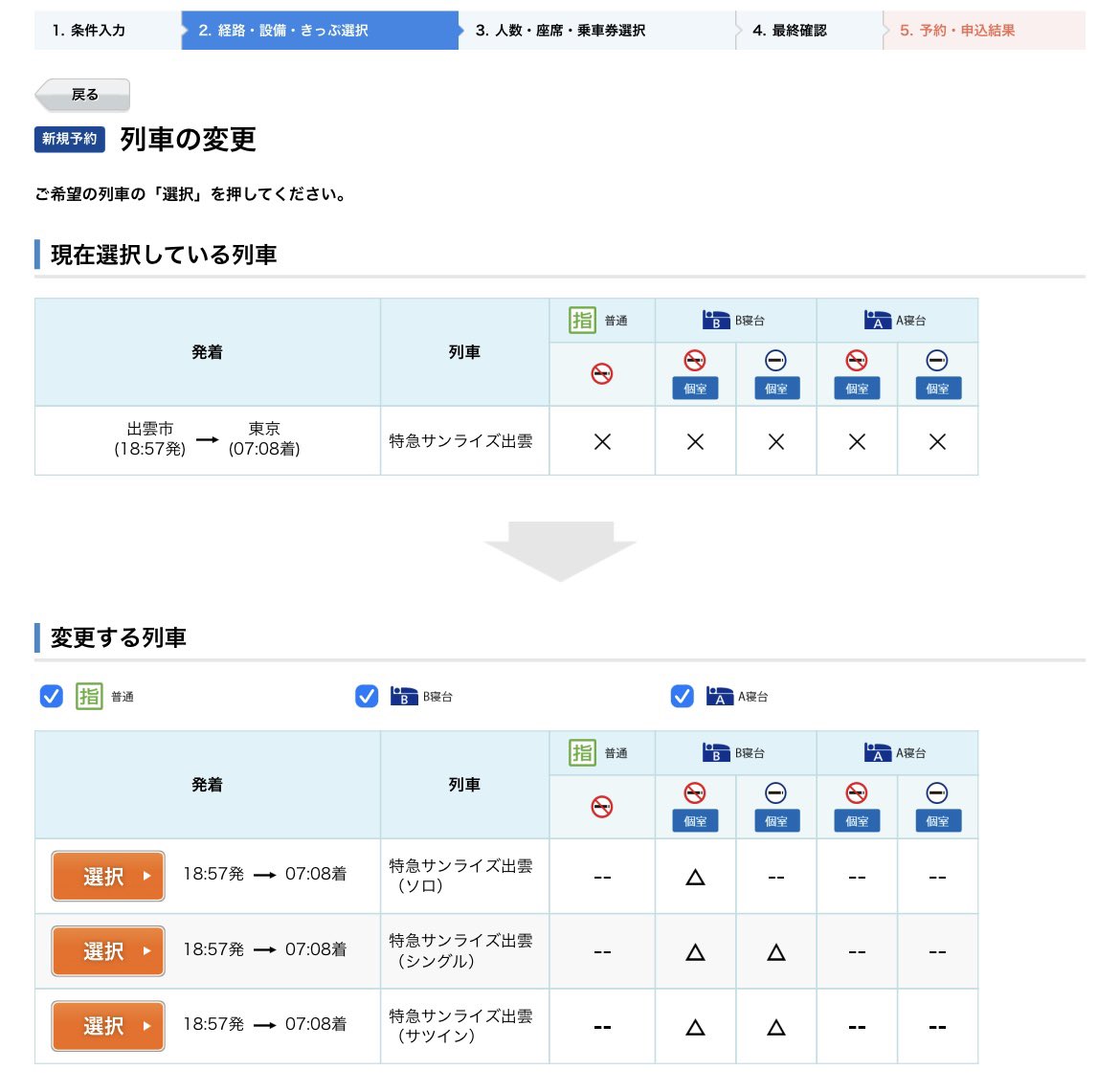Click B寝台 bed icon in current train table header
The image size is (1120, 1092).
716,320
